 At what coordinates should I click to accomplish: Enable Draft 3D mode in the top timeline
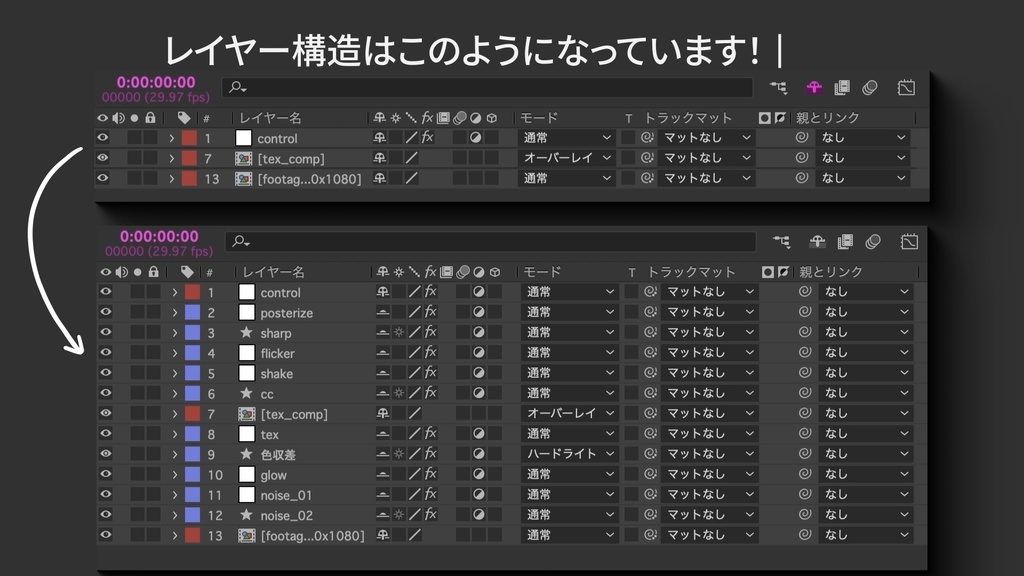pos(816,87)
